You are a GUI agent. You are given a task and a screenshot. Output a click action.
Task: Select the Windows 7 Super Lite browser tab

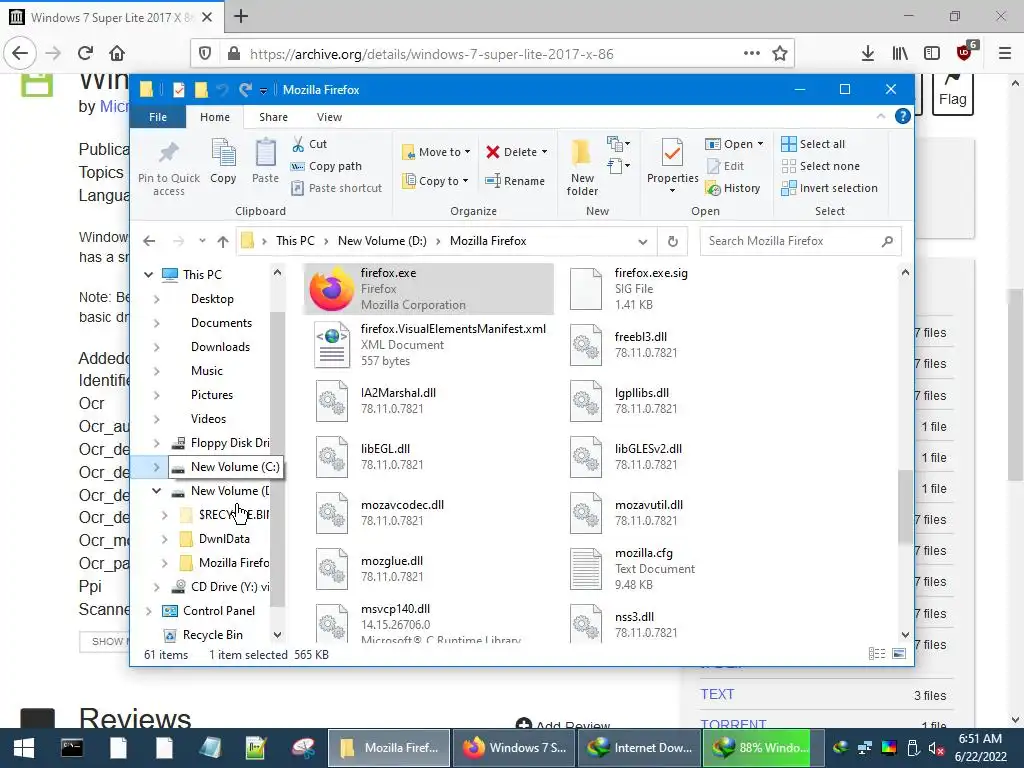click(112, 17)
